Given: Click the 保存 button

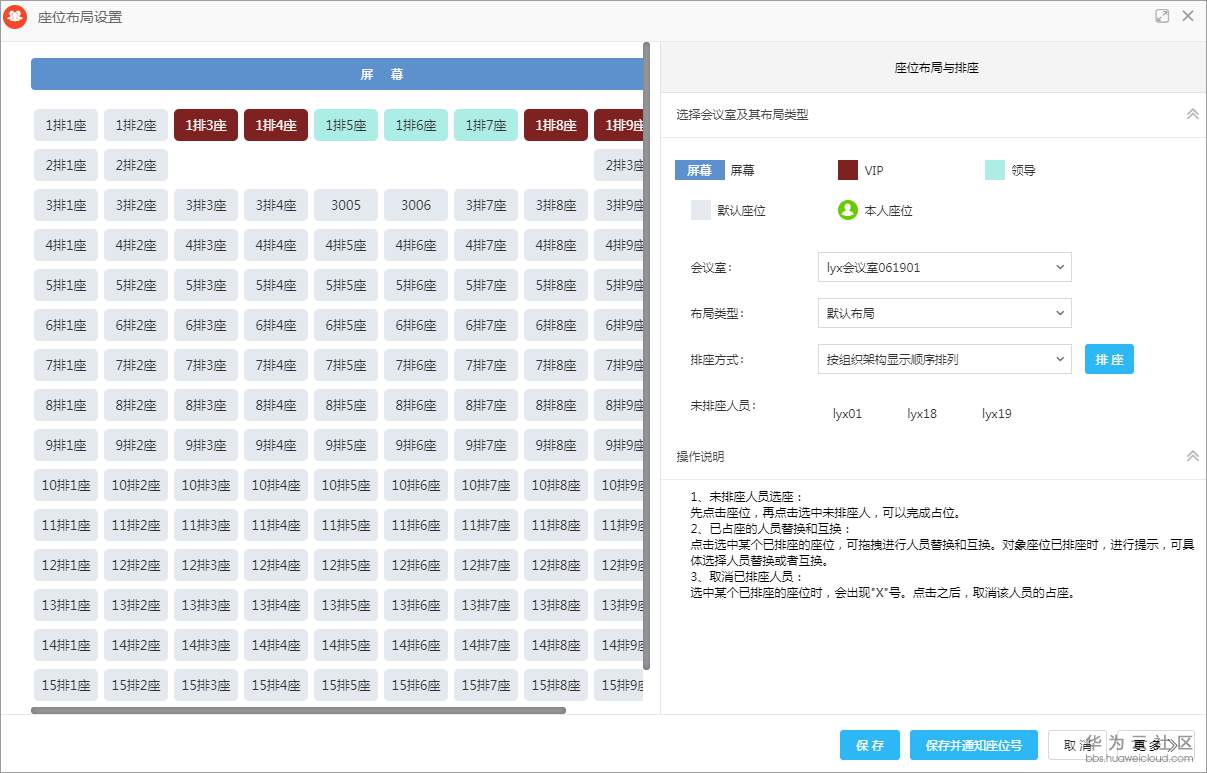Looking at the screenshot, I should coord(869,745).
